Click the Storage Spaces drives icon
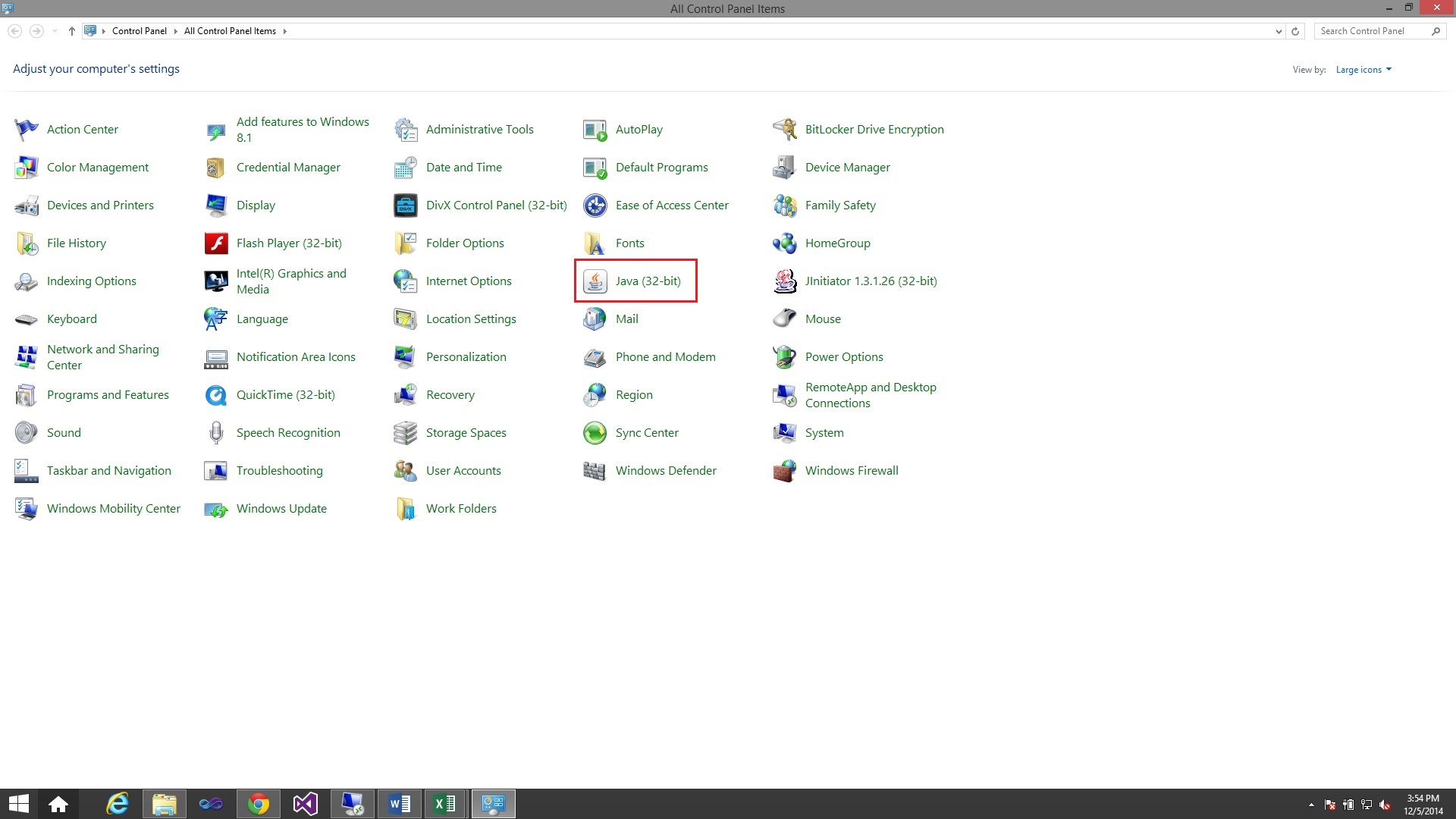 coord(406,433)
